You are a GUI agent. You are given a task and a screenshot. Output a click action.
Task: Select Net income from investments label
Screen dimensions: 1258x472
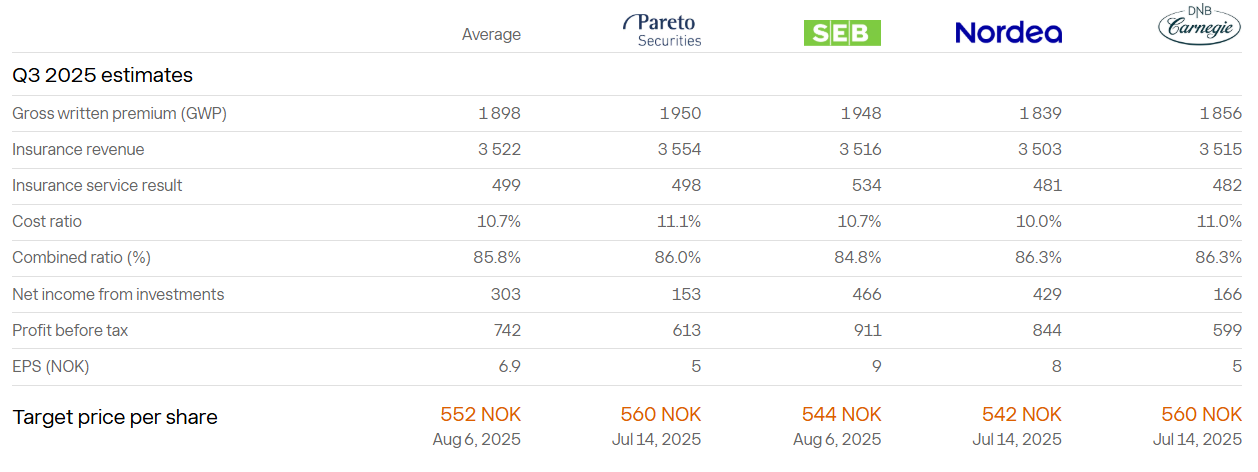coord(118,294)
